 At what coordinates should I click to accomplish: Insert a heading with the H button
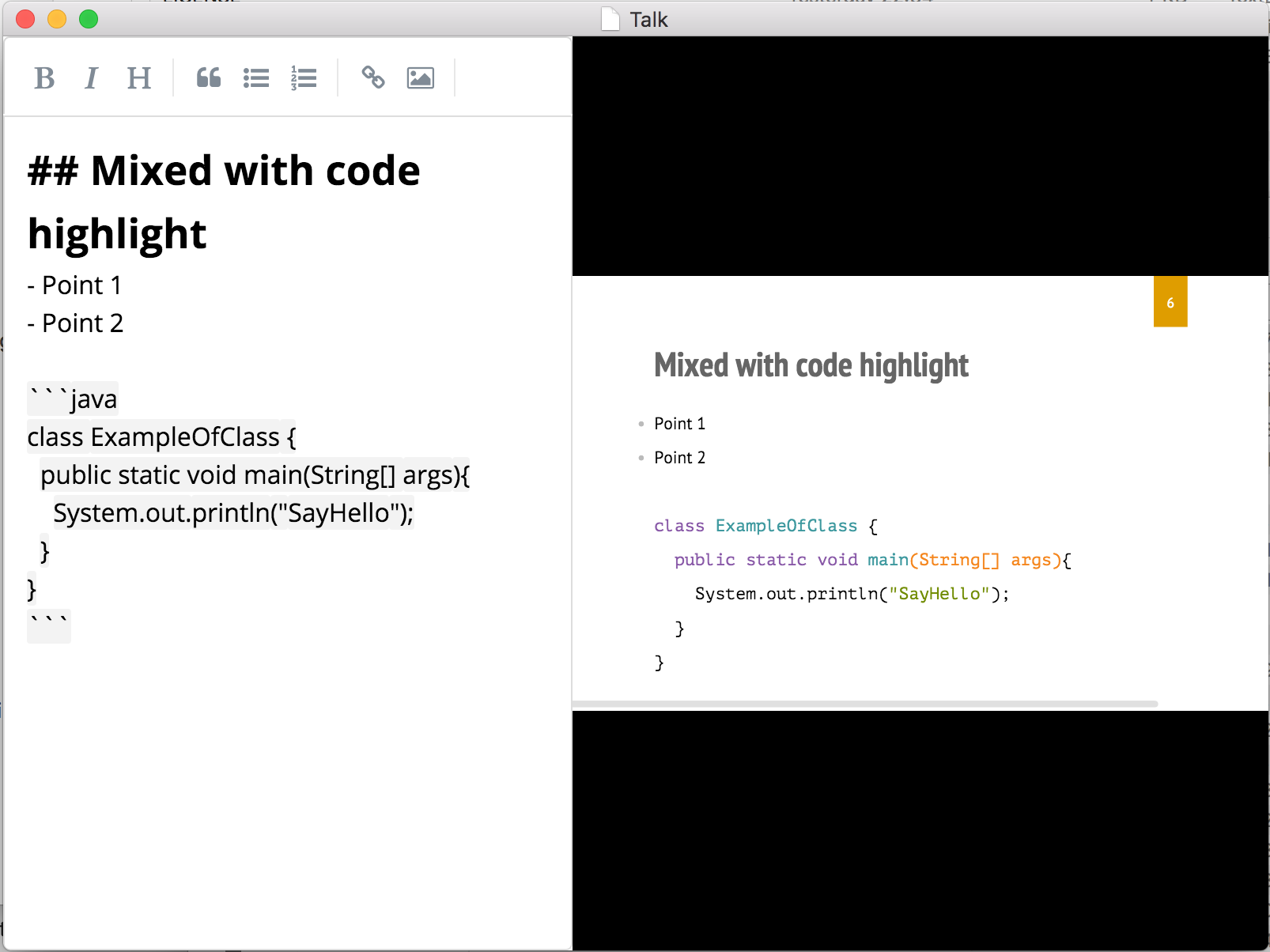(139, 77)
